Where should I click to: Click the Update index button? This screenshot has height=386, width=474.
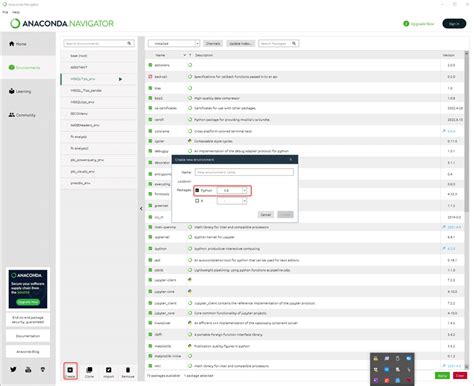tap(240, 43)
